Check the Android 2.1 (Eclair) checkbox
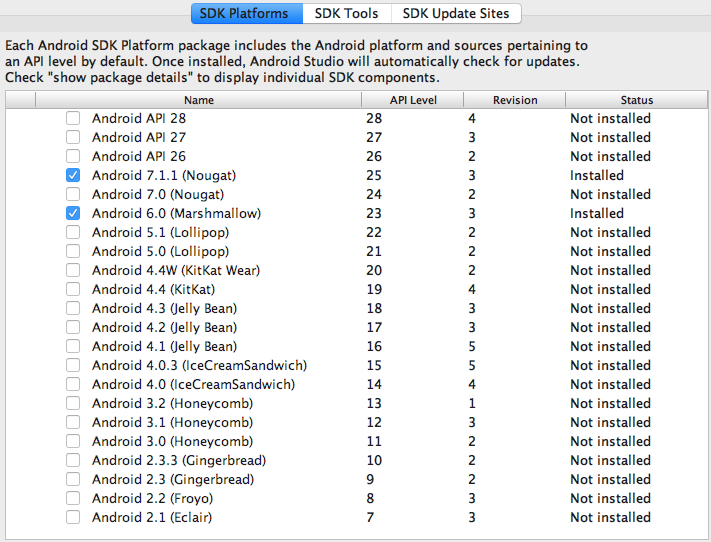This screenshot has width=711, height=542. coord(73,518)
